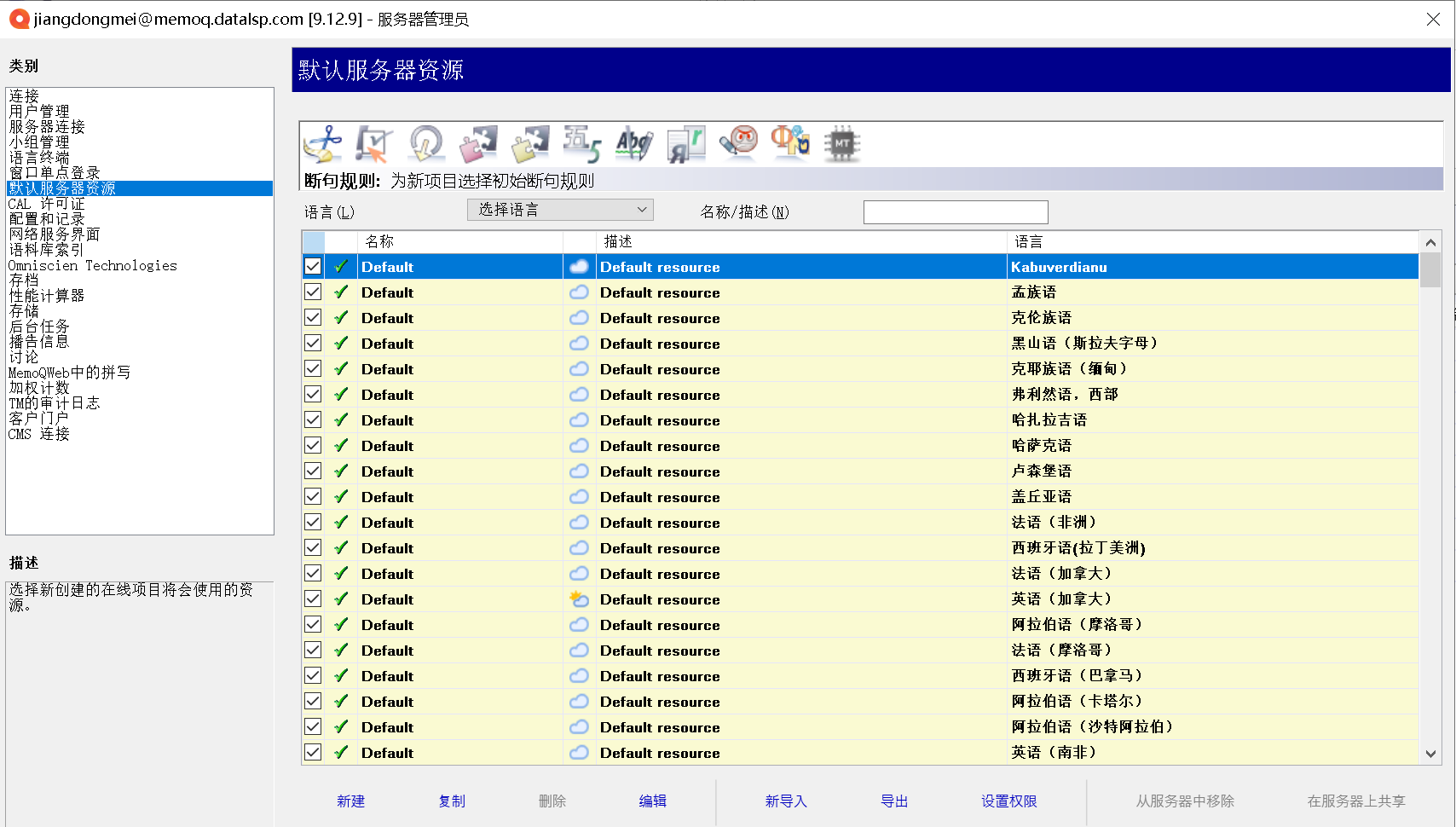The height and width of the screenshot is (827, 1456).
Task: Toggle checkbox for 阿拉伯语（沙特阿拉伯）row
Action: point(313,726)
